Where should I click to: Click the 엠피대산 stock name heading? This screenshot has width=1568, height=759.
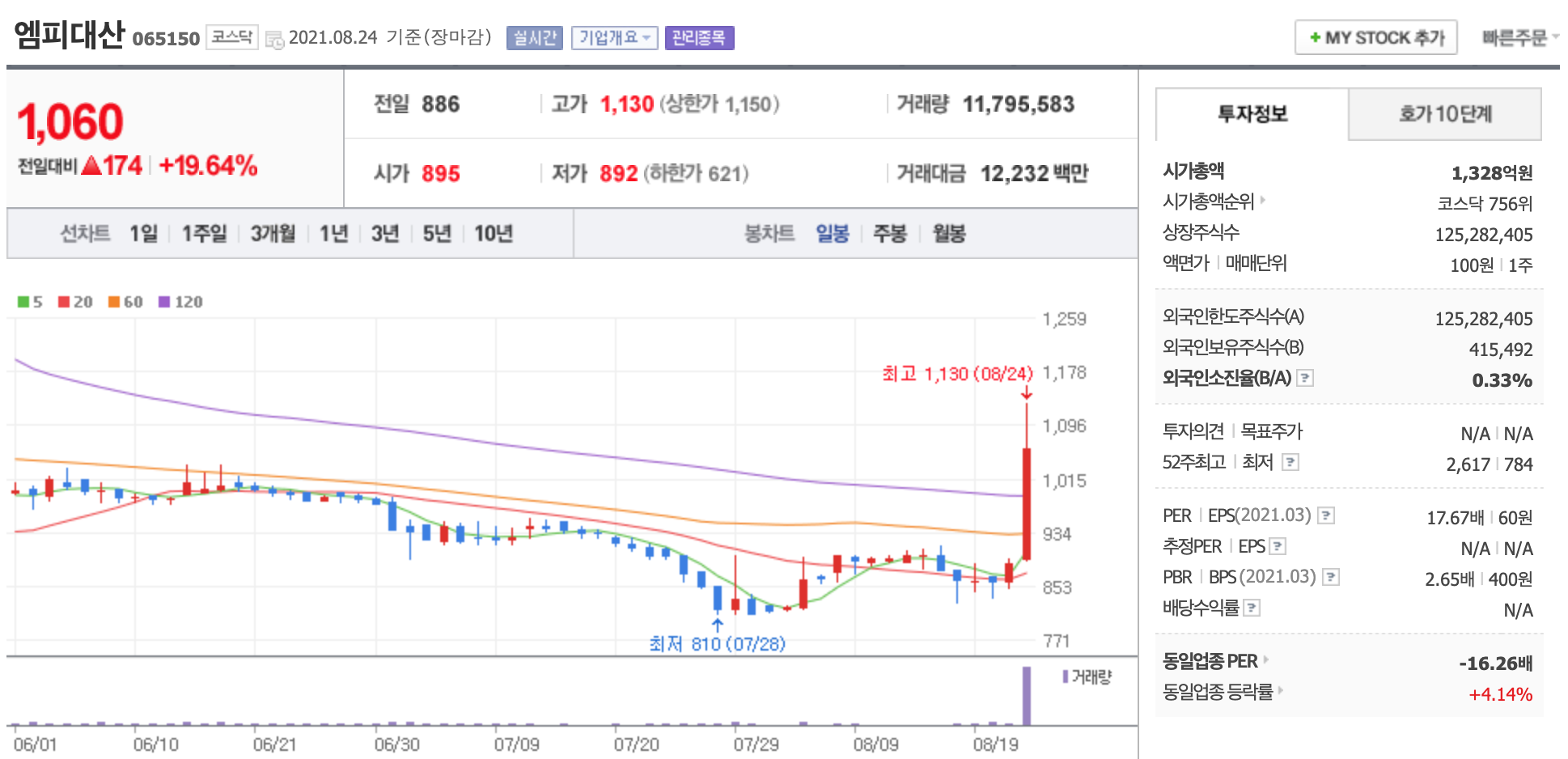pyautogui.click(x=70, y=35)
